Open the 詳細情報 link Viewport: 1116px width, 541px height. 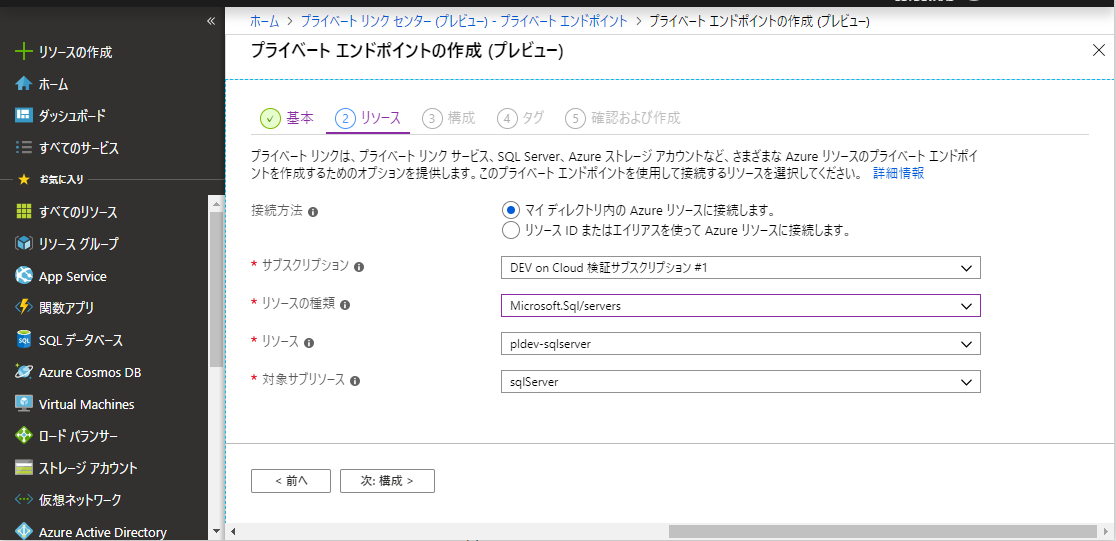click(898, 174)
